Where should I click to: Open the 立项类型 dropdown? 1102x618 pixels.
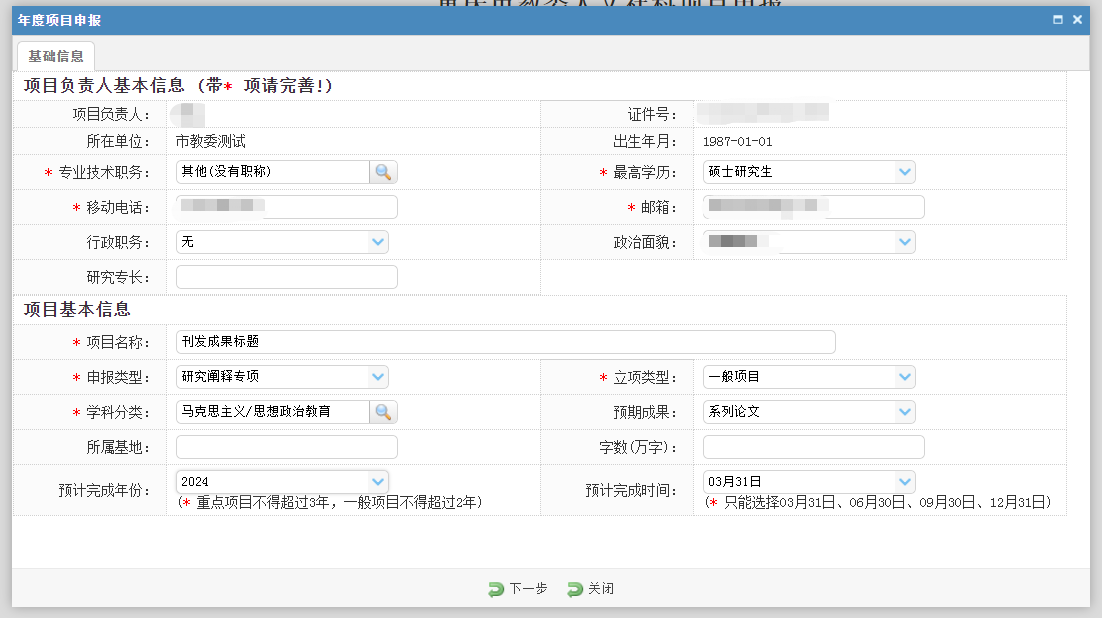(x=905, y=377)
